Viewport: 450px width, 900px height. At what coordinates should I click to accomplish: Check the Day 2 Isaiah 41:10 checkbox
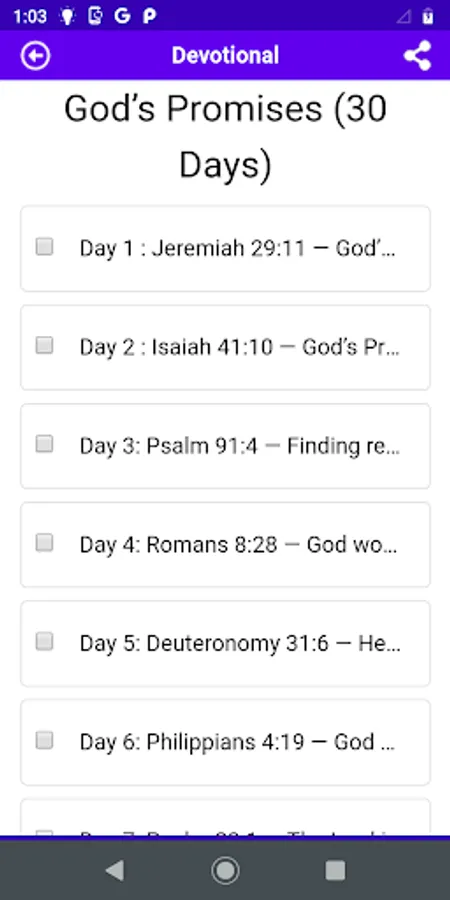point(44,346)
